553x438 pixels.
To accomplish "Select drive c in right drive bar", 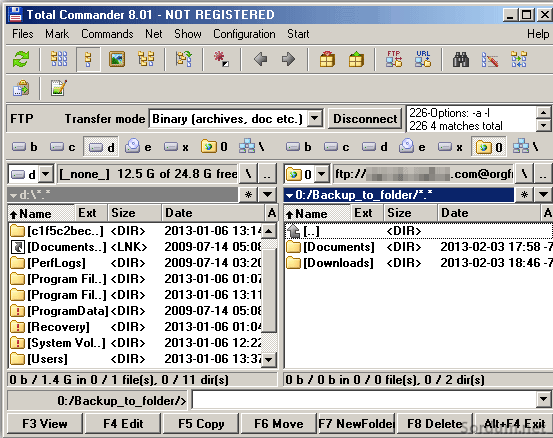I will (x=336, y=147).
